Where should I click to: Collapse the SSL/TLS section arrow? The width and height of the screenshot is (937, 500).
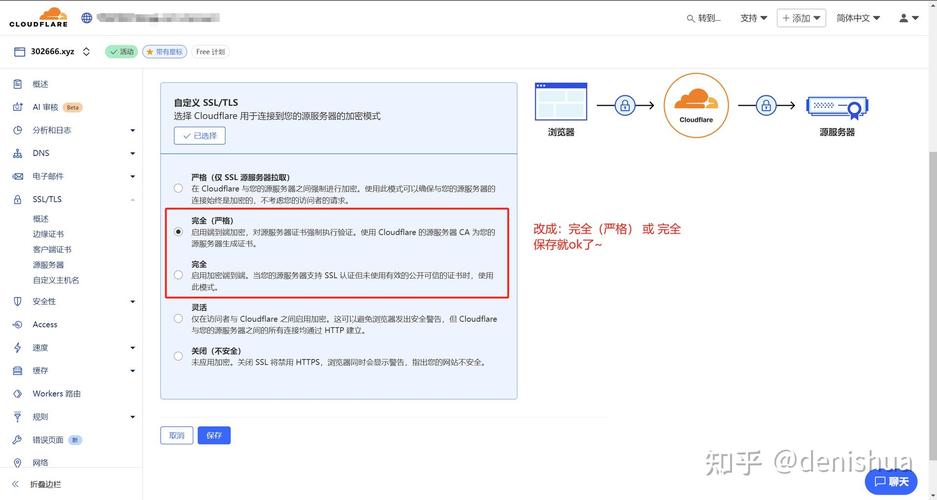[133, 200]
